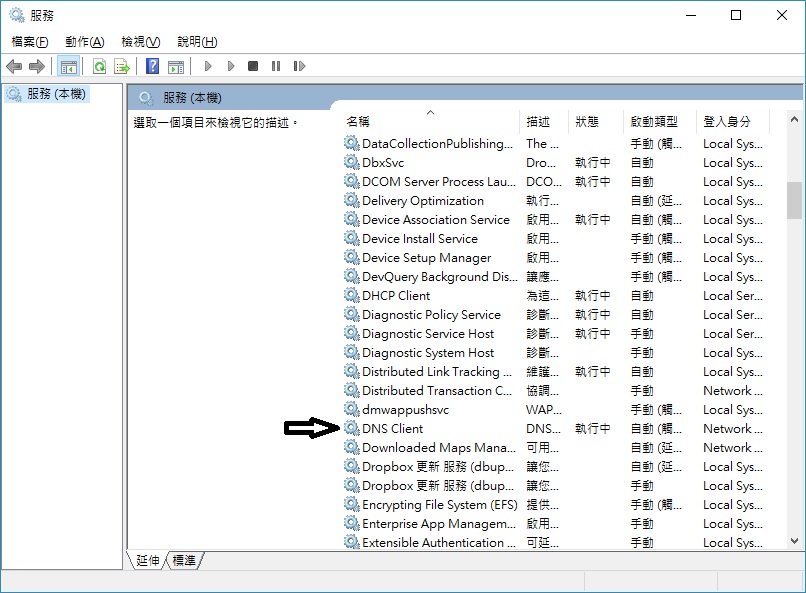Click the Pause service icon

[x=276, y=66]
